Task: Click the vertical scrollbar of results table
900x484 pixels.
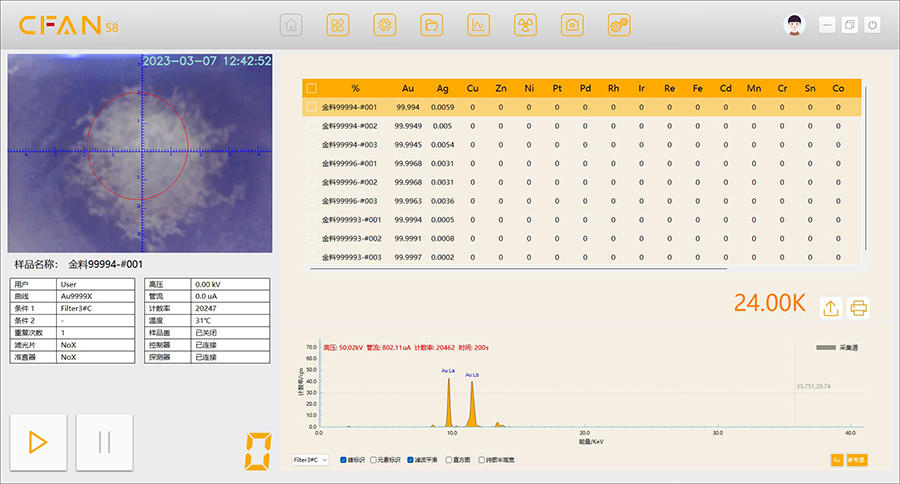Action: click(865, 168)
